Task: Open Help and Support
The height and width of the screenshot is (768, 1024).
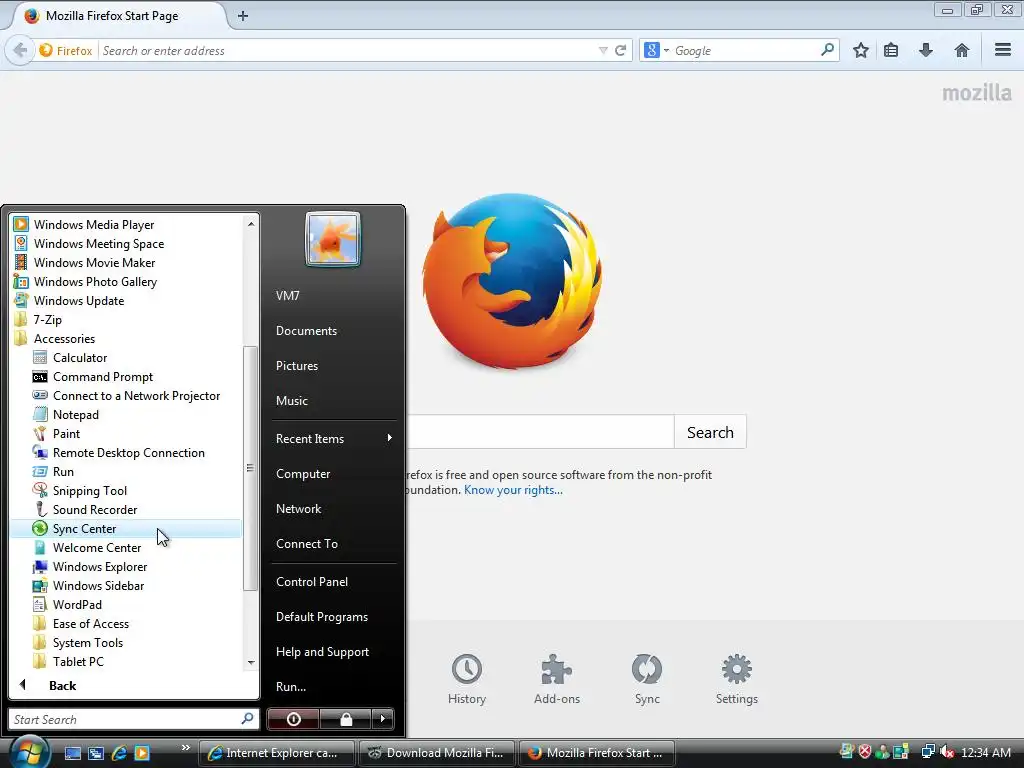Action: click(x=322, y=652)
